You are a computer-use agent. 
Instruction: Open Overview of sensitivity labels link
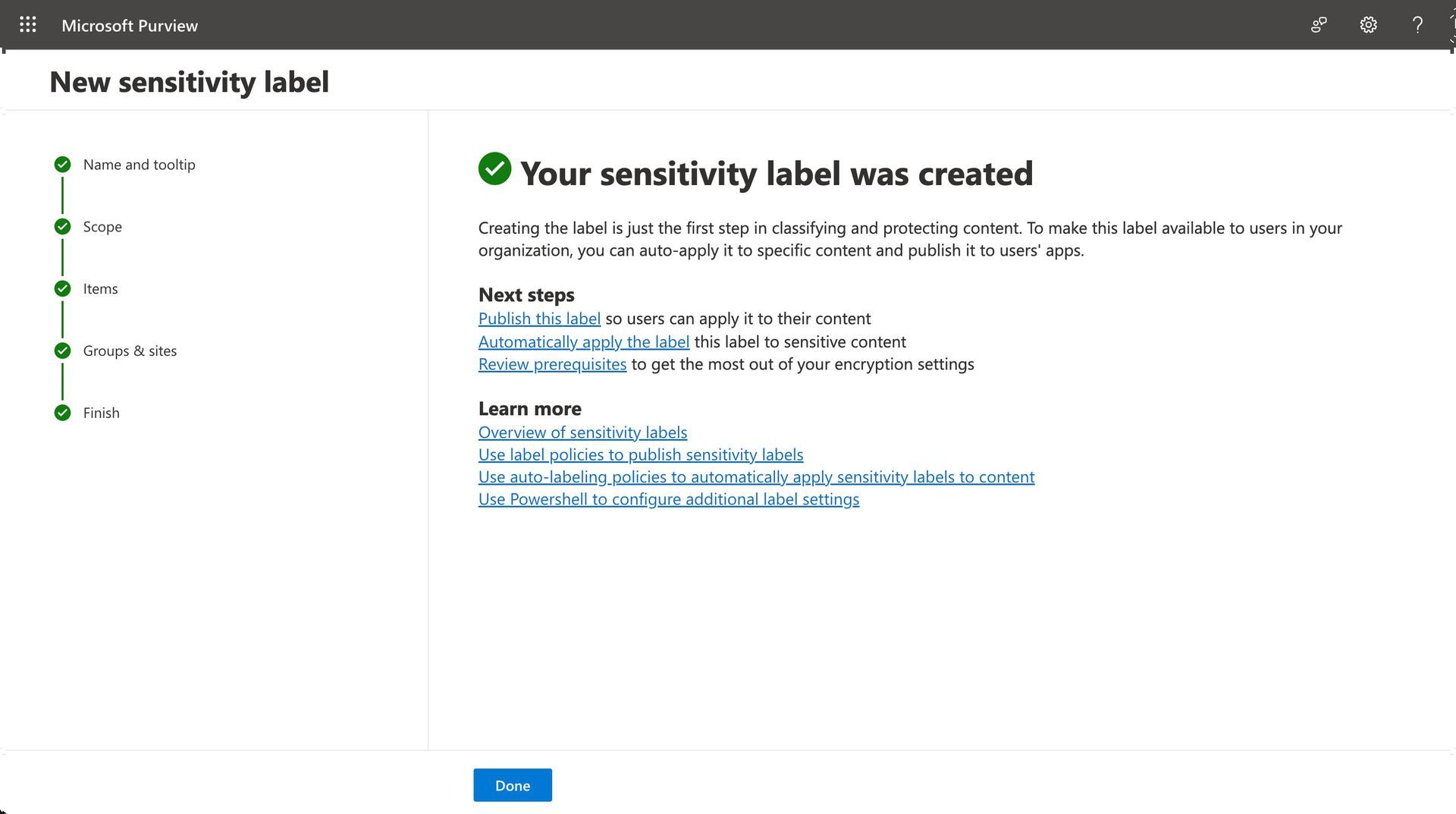pyautogui.click(x=583, y=432)
